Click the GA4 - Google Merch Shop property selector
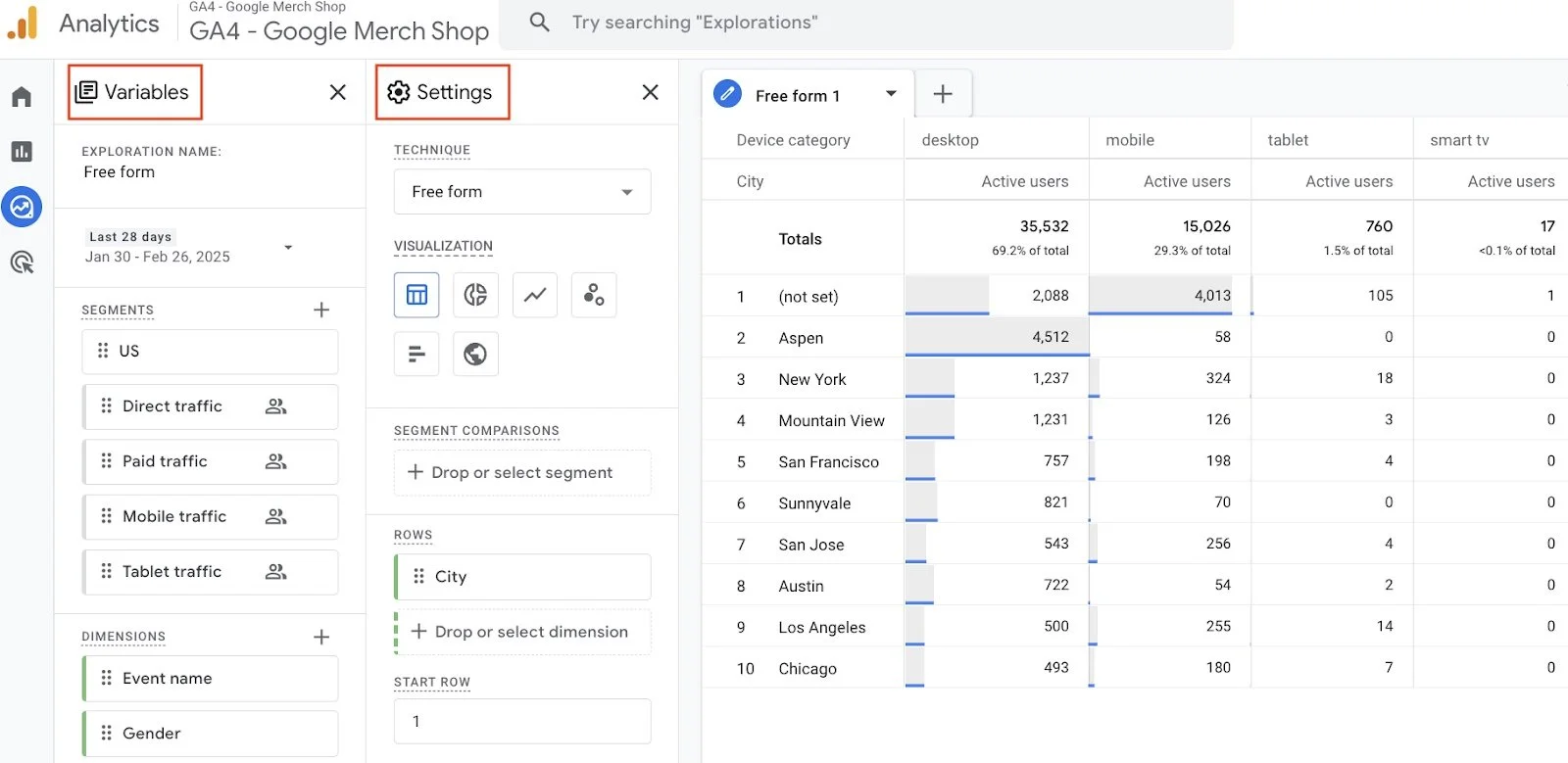The width and height of the screenshot is (1568, 763). (338, 24)
